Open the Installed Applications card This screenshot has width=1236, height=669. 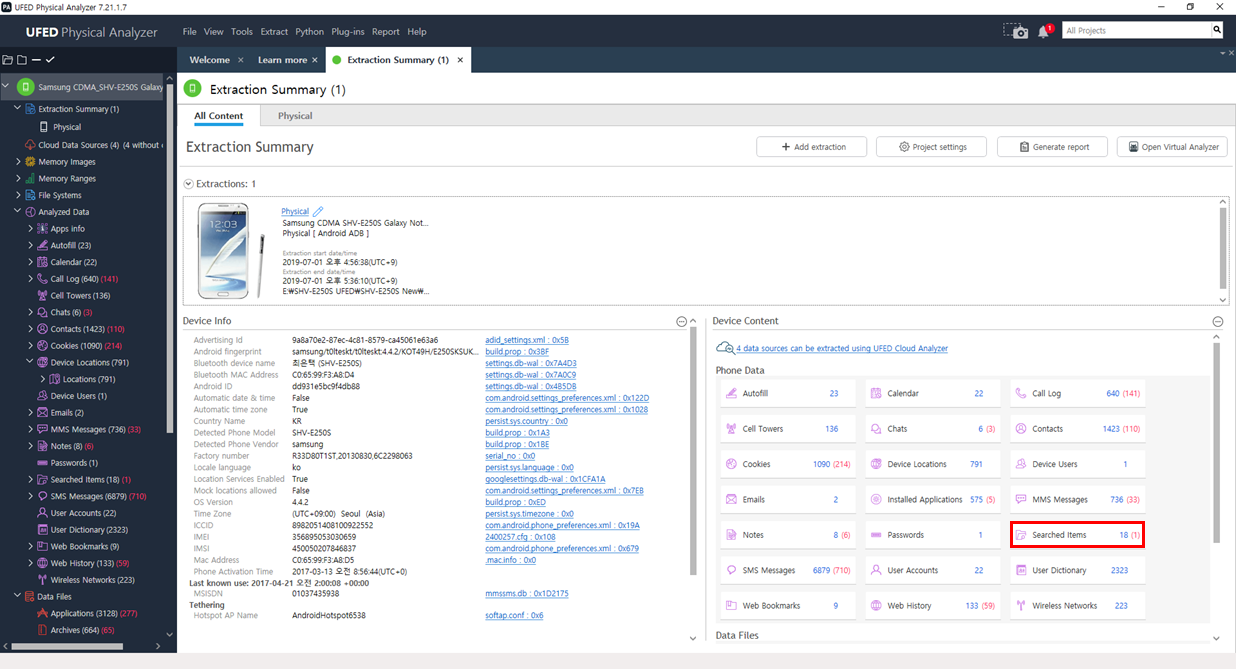click(932, 499)
